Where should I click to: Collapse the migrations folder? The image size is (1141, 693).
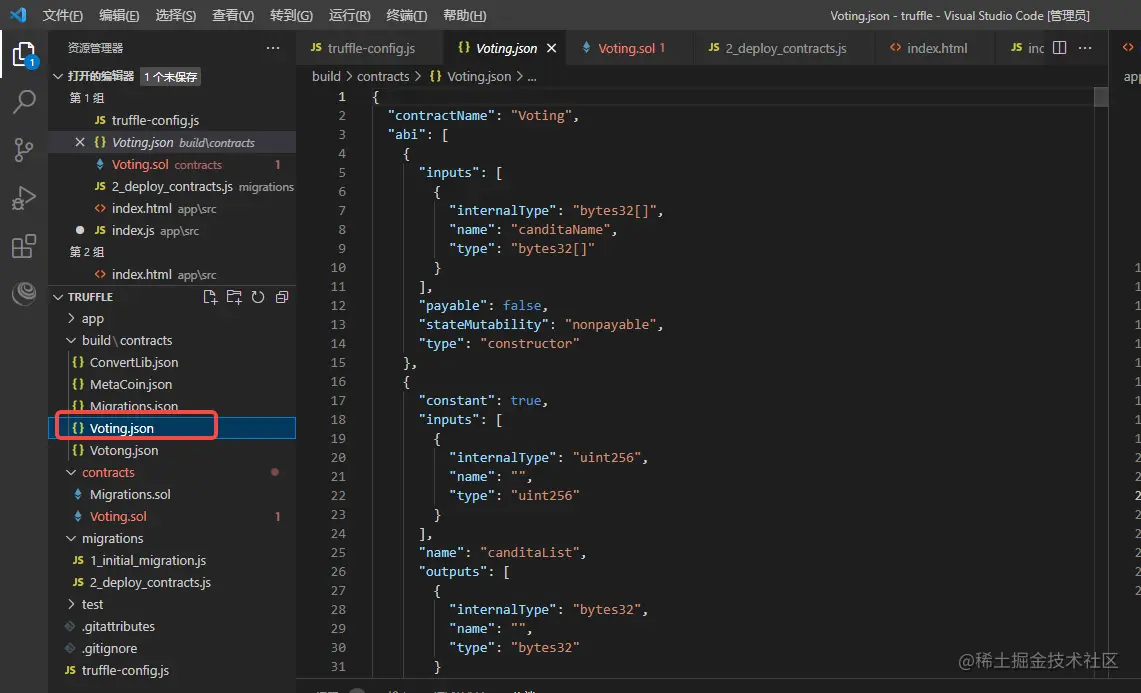[71, 538]
